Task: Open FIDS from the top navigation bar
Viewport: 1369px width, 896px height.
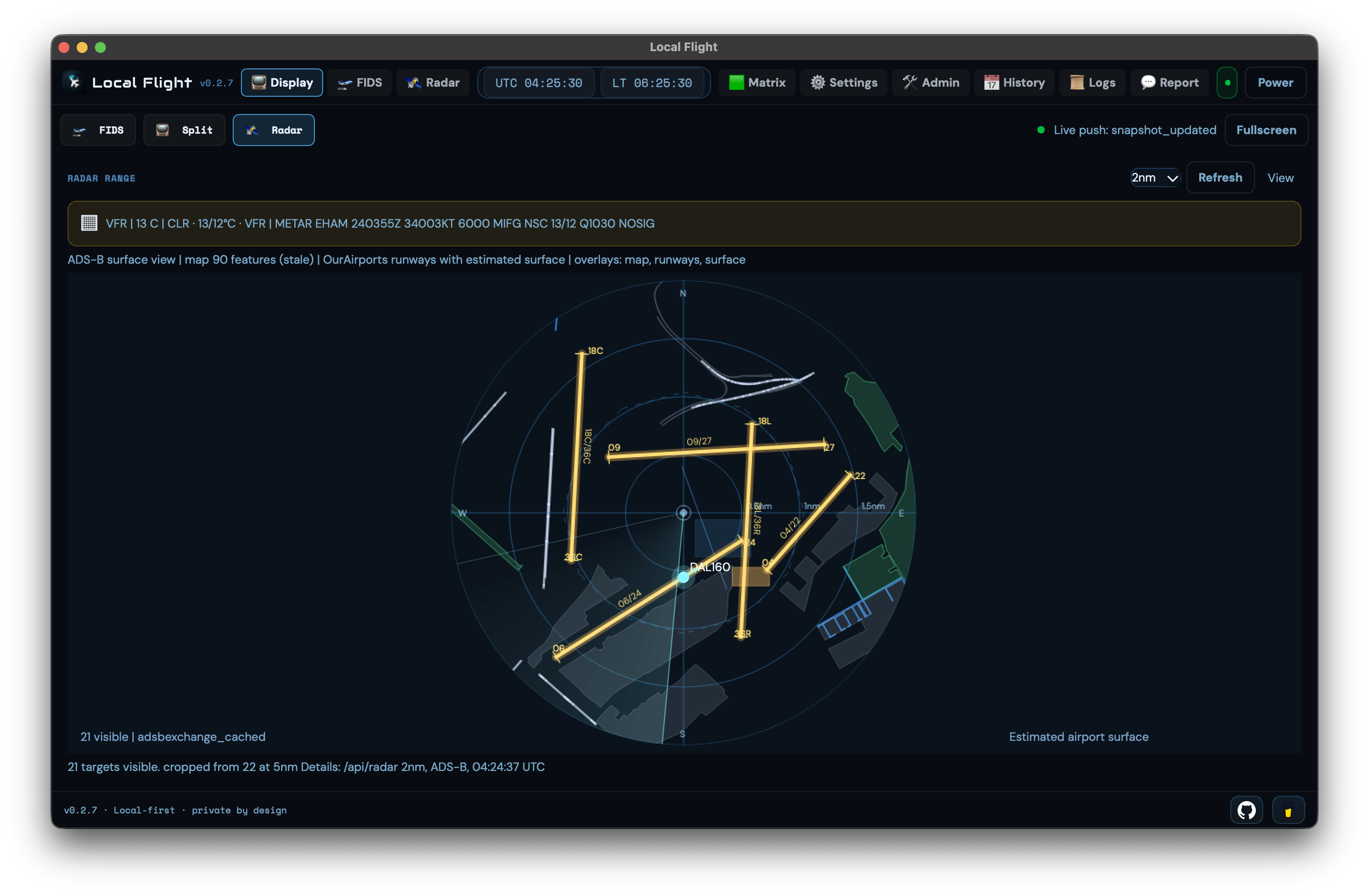Action: tap(360, 83)
